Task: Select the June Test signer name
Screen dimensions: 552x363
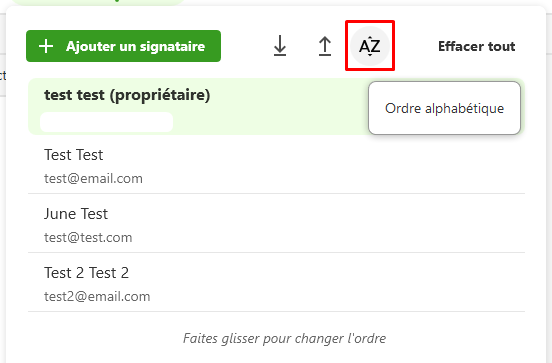Action: point(76,214)
